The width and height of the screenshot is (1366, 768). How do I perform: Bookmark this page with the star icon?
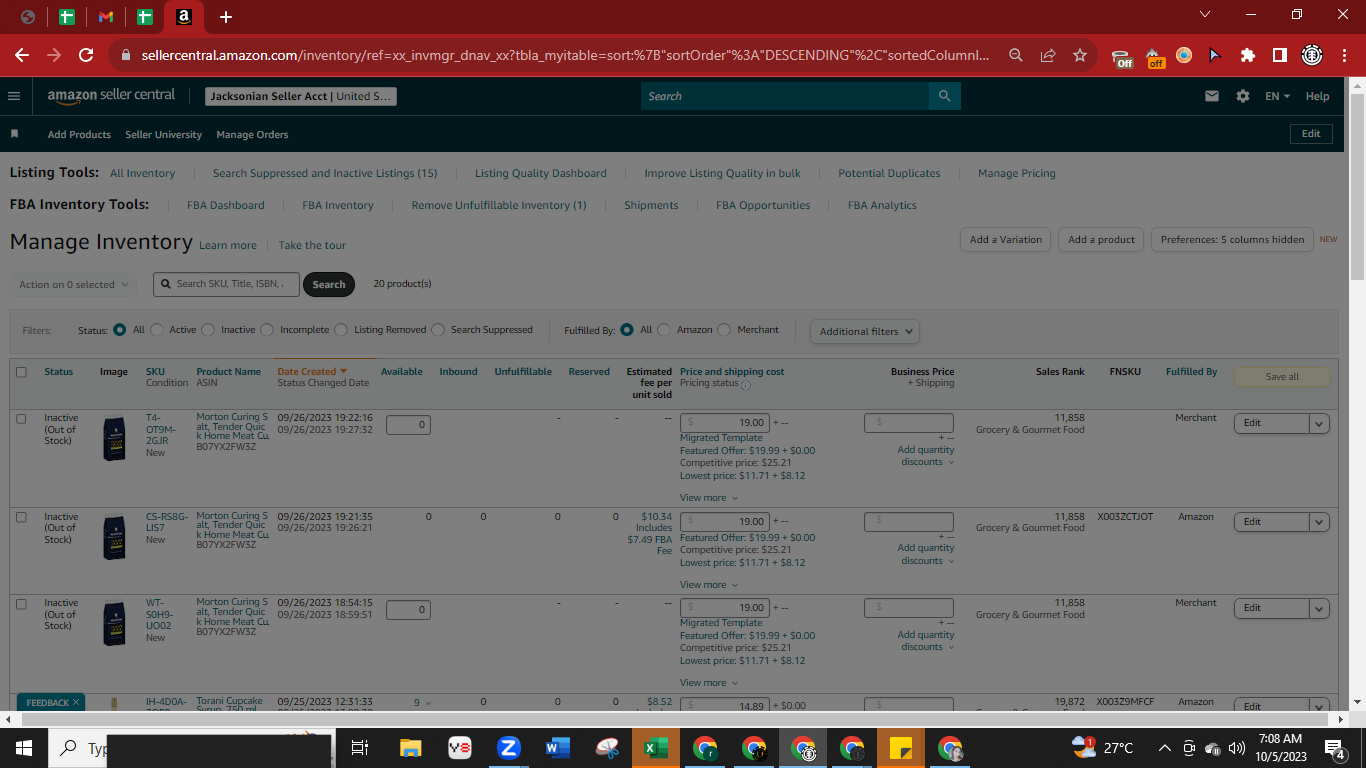point(1080,55)
